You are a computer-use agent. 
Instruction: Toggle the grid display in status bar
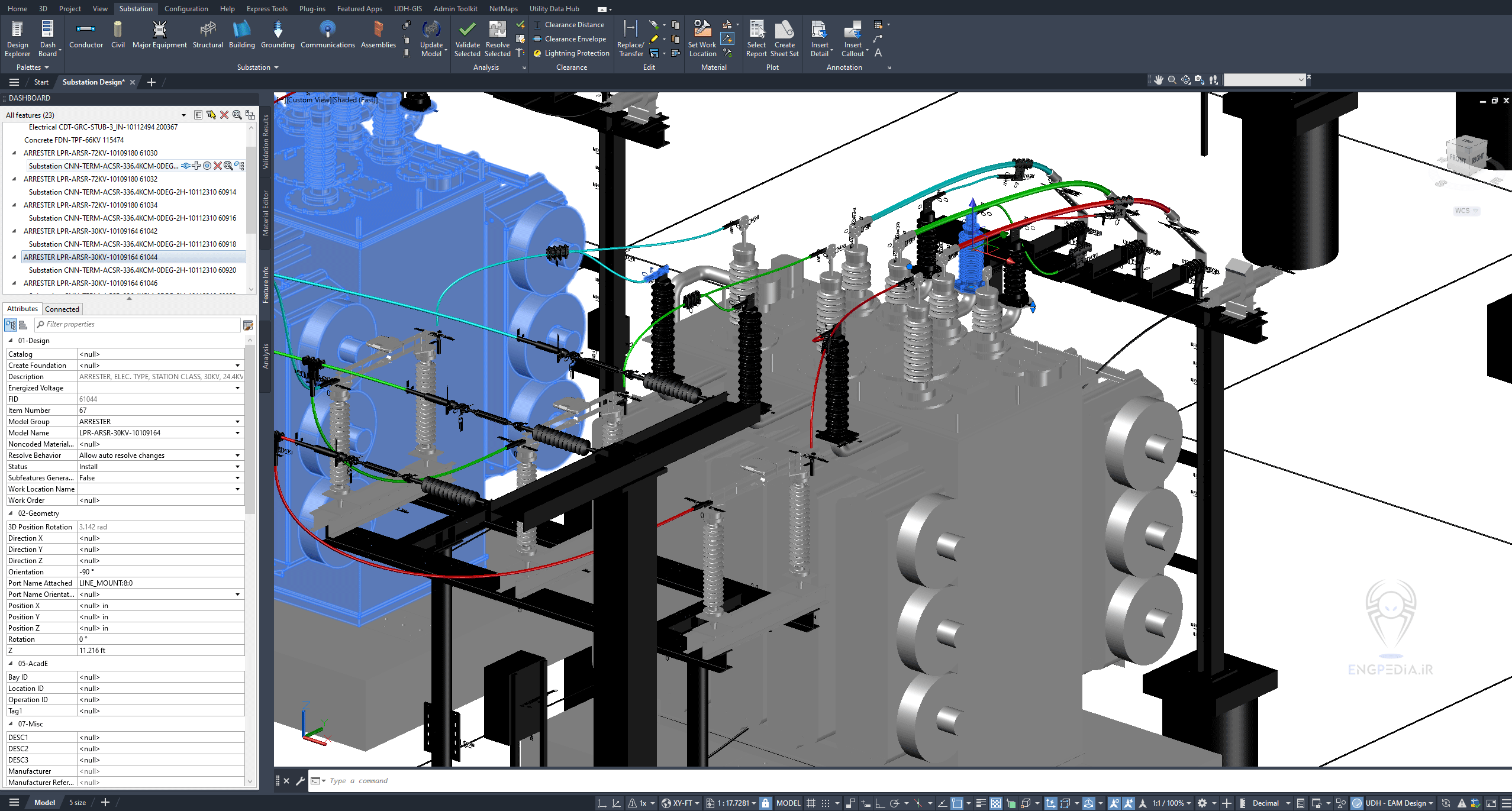point(811,803)
